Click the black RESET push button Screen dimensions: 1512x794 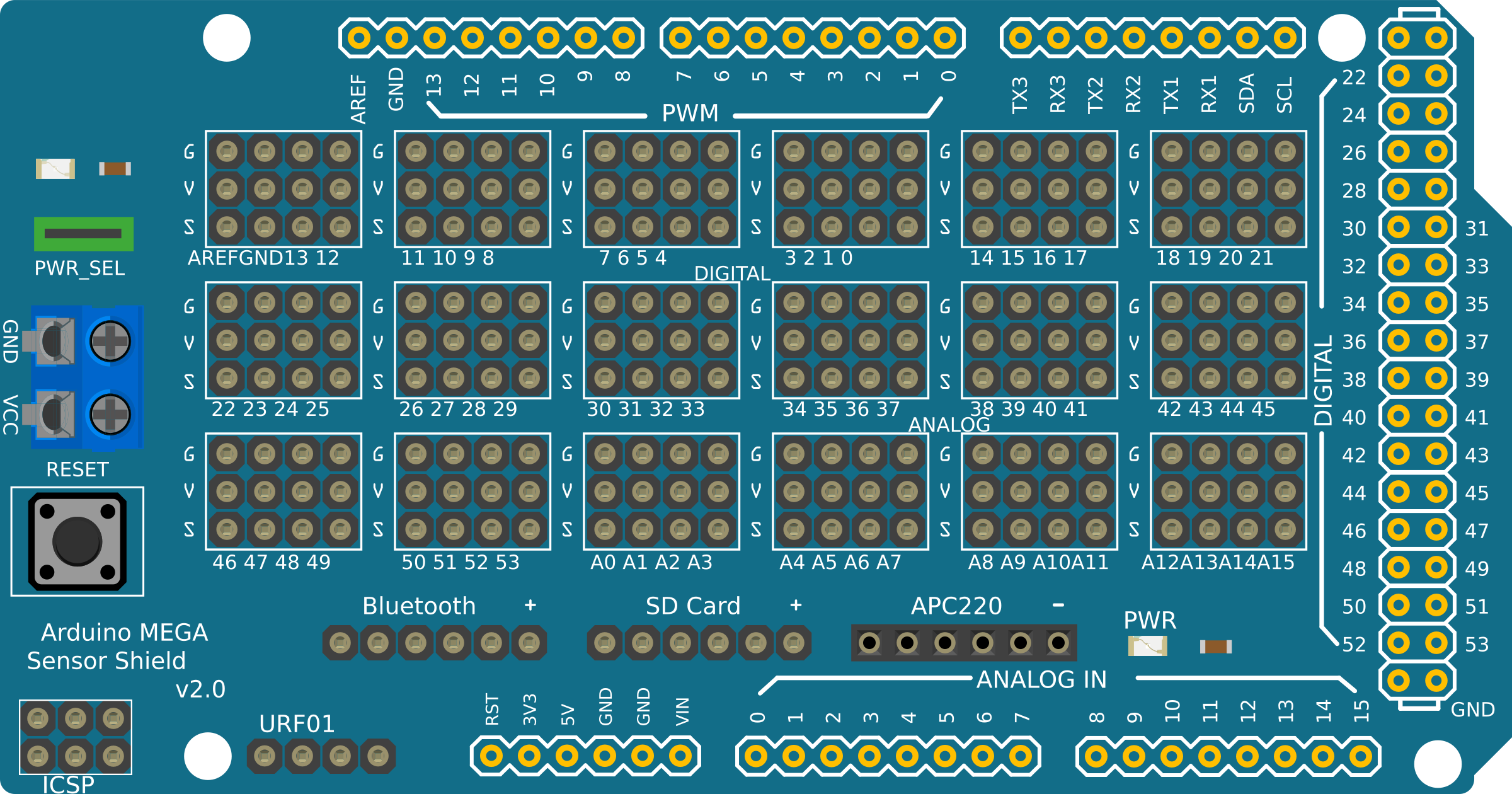pos(77,541)
